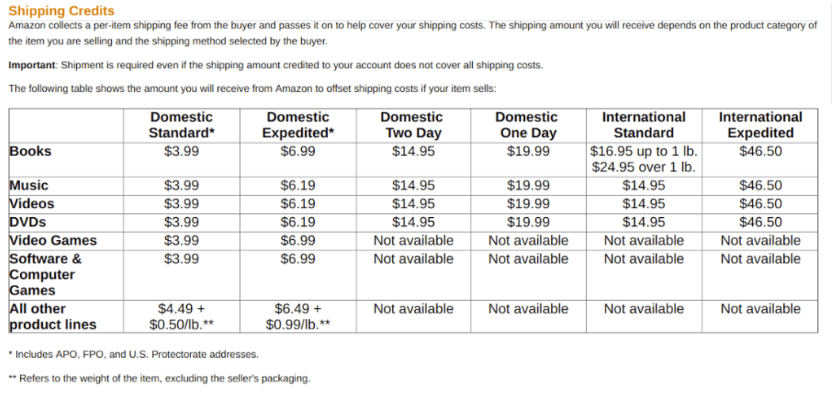Screen dimensions: 834x401
Task: Click the Video Games row label
Action: (53, 240)
